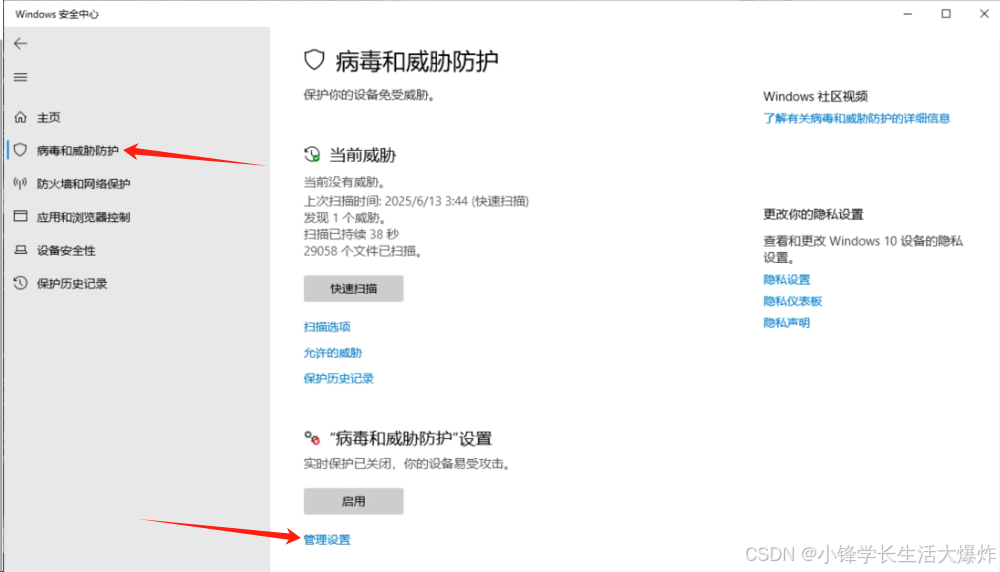Open the 扫描选项 link
The width and height of the screenshot is (1000, 572).
(x=327, y=326)
